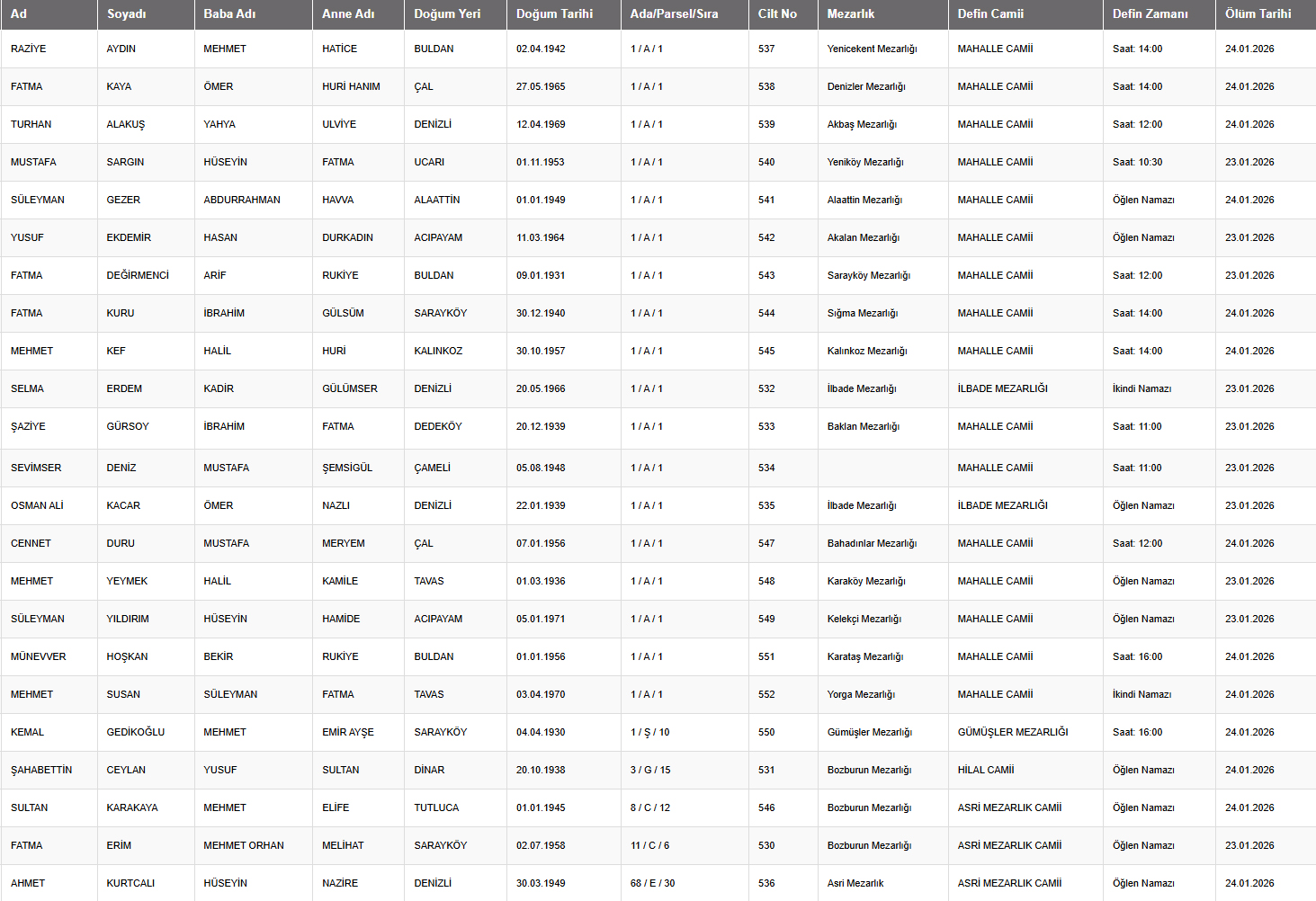This screenshot has width=1316, height=901.
Task: Select the first name cell ŞAHABETTİN
Action: coord(41,770)
